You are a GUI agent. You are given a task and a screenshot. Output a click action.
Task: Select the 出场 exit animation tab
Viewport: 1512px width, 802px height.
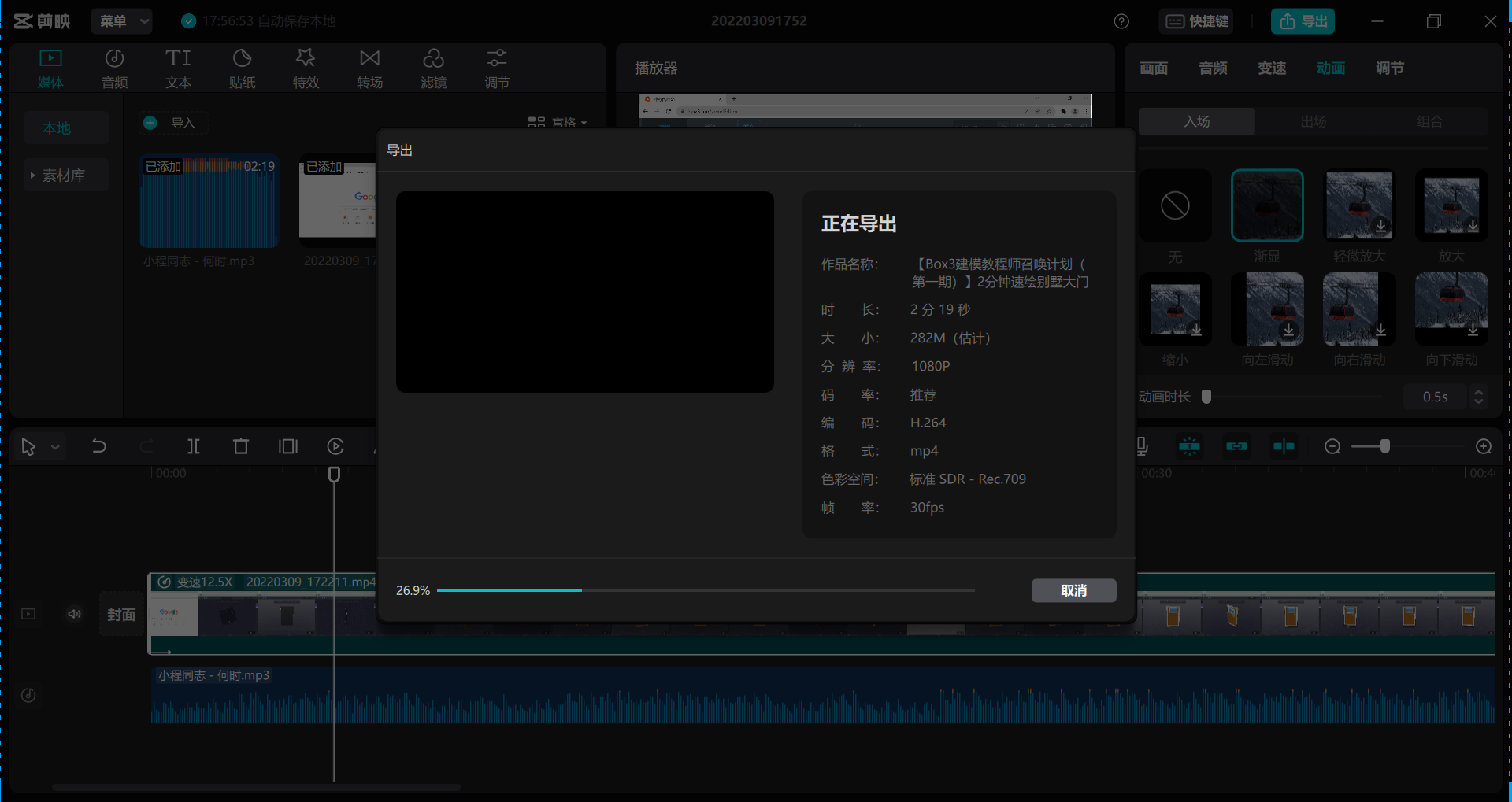tap(1314, 121)
